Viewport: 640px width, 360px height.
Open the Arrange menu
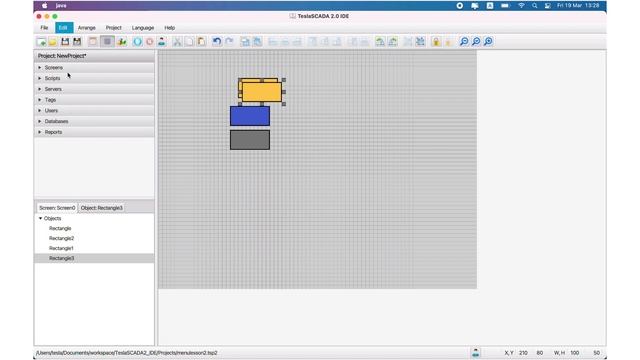point(87,28)
